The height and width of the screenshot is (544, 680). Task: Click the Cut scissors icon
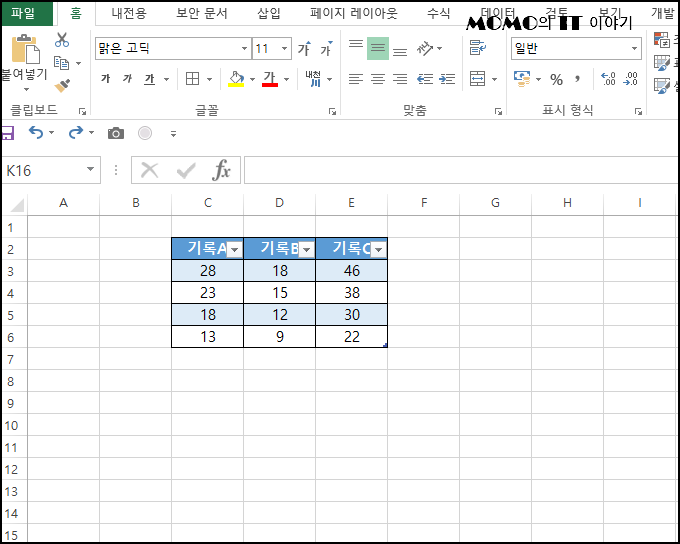pyautogui.click(x=62, y=40)
